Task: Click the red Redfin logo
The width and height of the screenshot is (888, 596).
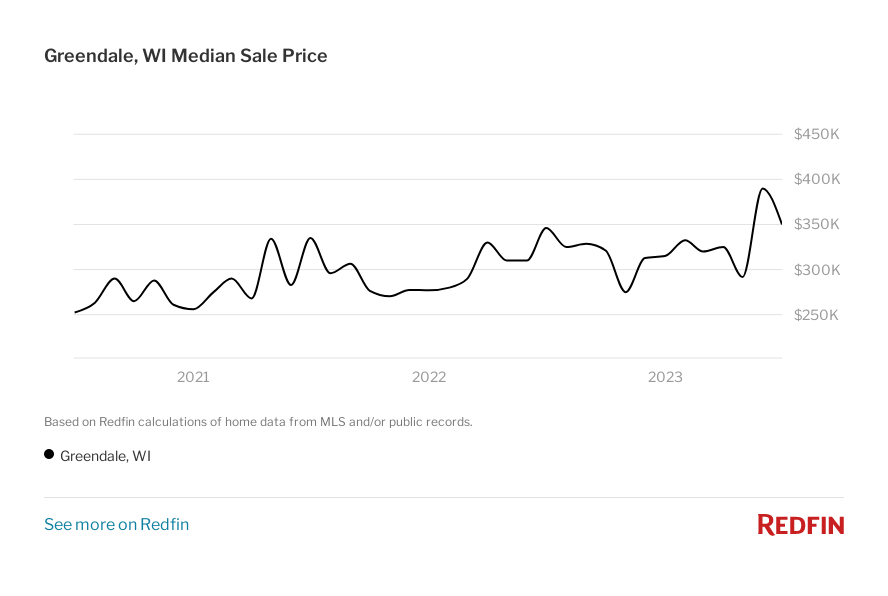Action: [x=800, y=524]
